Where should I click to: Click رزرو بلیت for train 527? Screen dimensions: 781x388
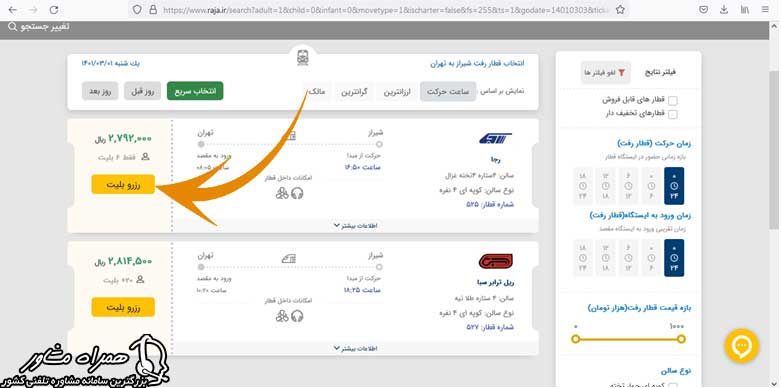[x=123, y=307]
